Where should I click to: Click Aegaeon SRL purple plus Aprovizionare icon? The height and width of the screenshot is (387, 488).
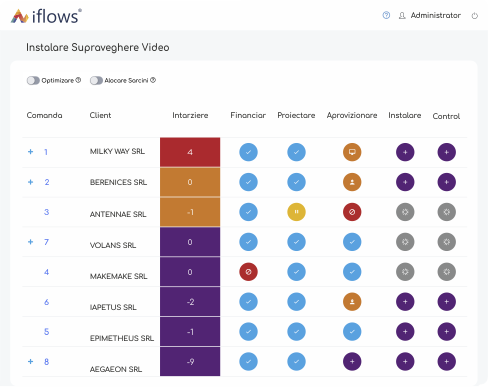point(352,362)
